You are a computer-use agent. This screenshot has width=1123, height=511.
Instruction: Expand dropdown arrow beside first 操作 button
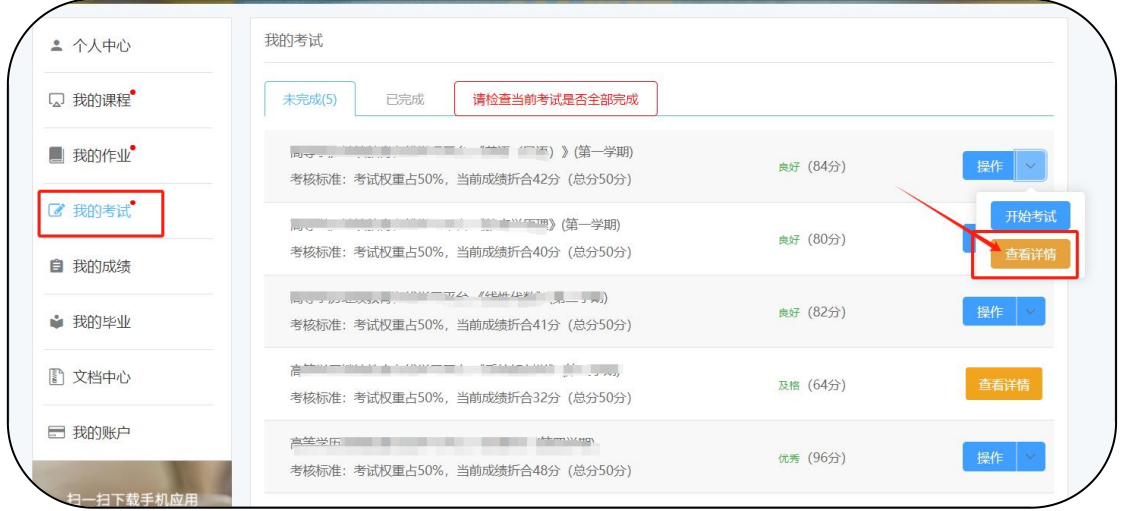coord(1031,167)
